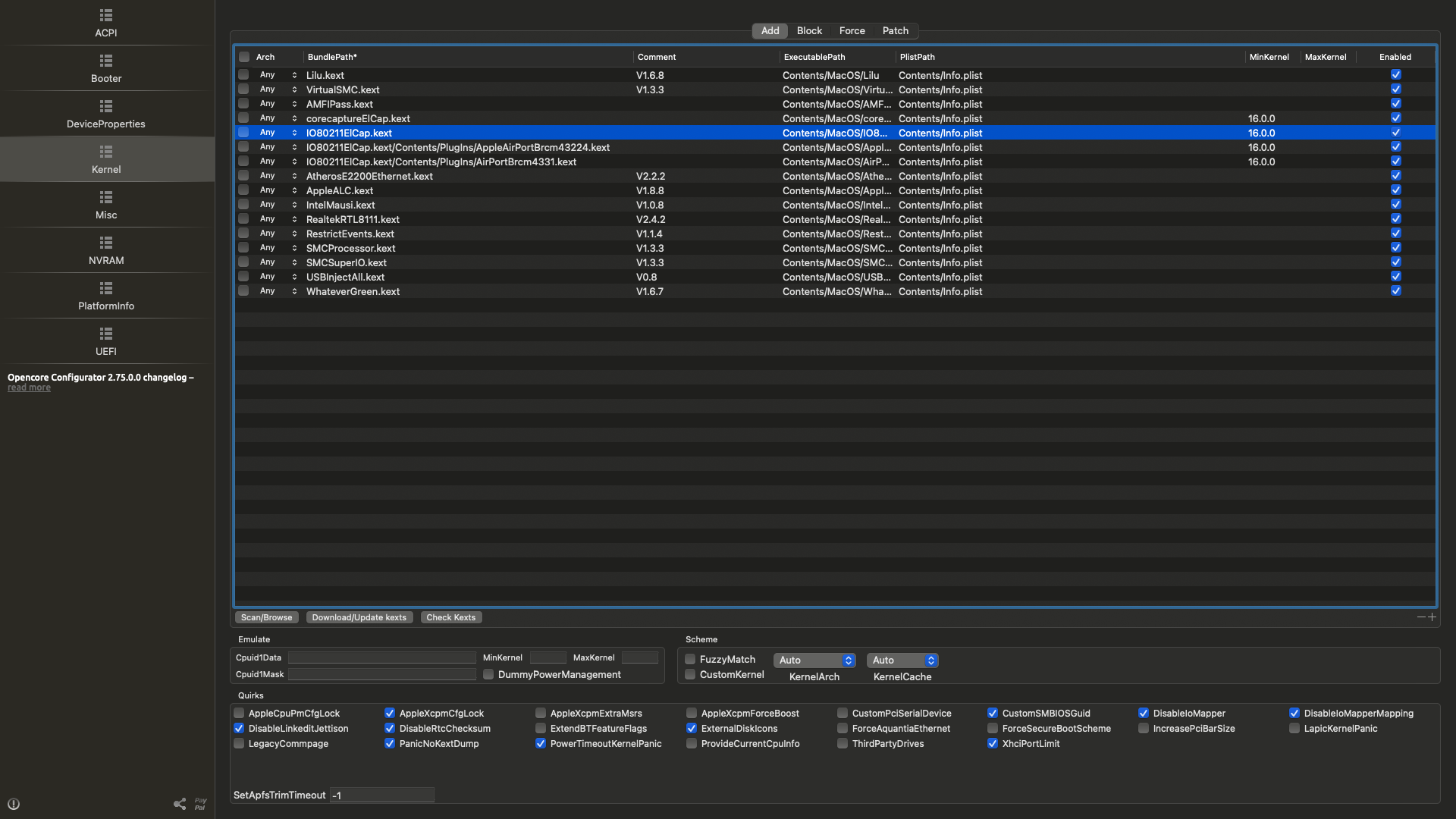Open the DeviceProperties section icon
The width and height of the screenshot is (1456, 819).
(105, 106)
